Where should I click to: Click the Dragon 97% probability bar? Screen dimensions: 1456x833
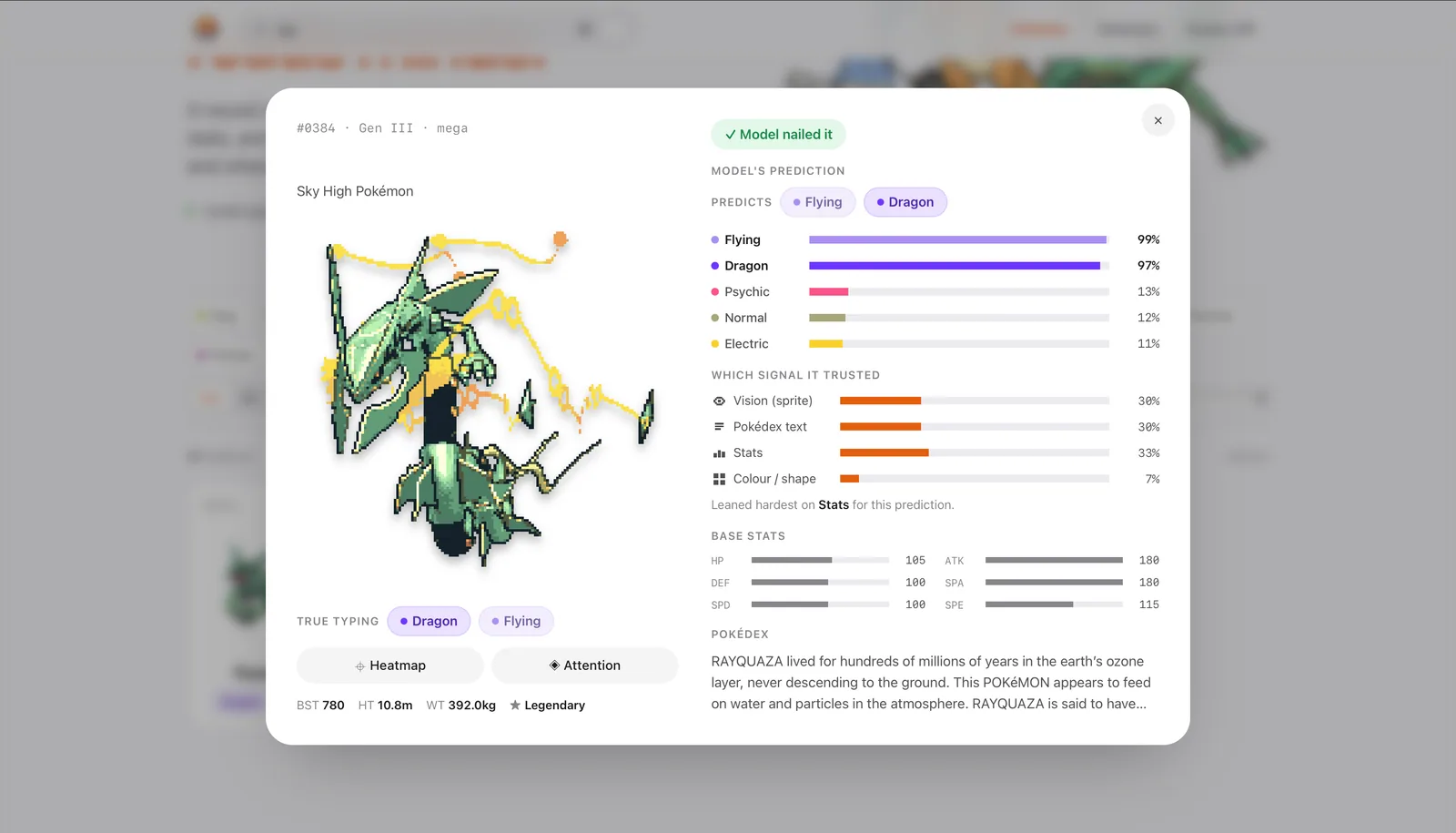(959, 266)
